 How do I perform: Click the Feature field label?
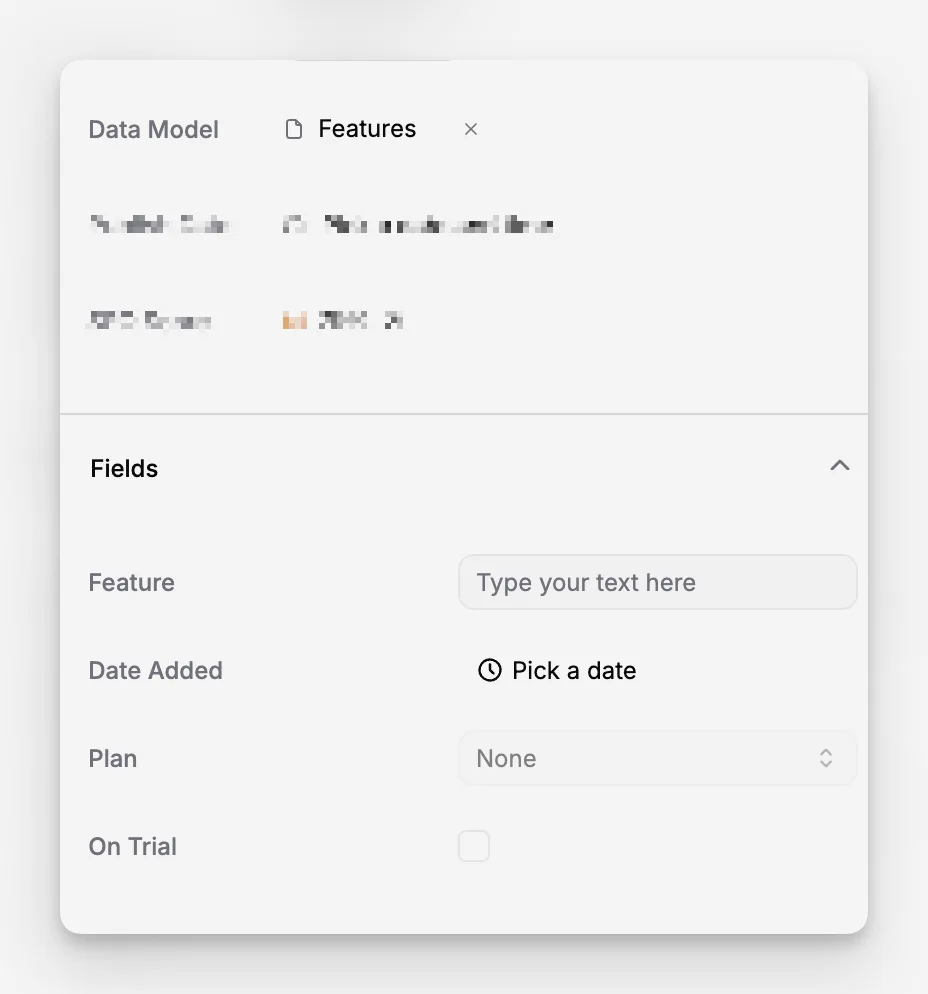[x=131, y=582]
